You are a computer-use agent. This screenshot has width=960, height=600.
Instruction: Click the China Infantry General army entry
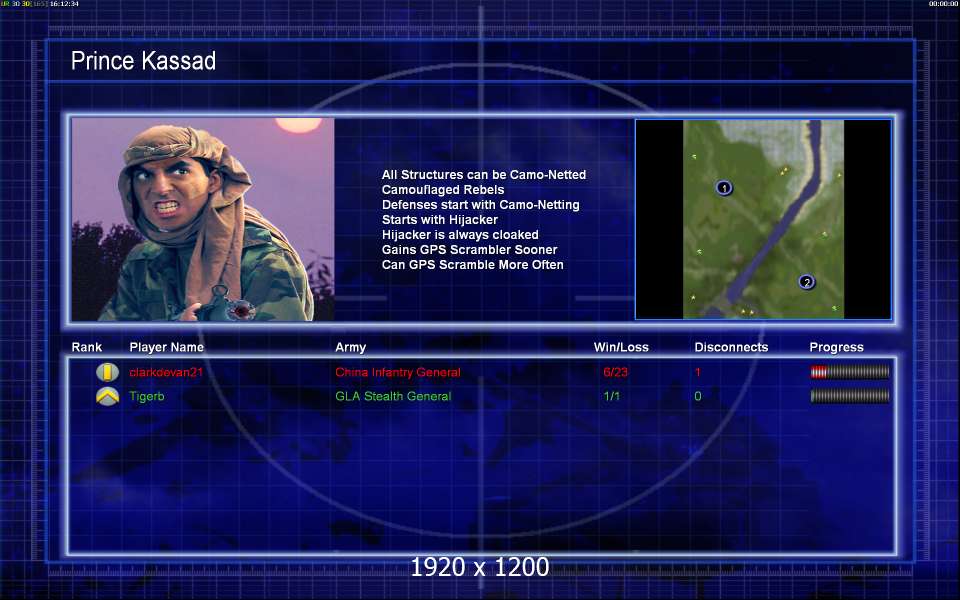[398, 372]
